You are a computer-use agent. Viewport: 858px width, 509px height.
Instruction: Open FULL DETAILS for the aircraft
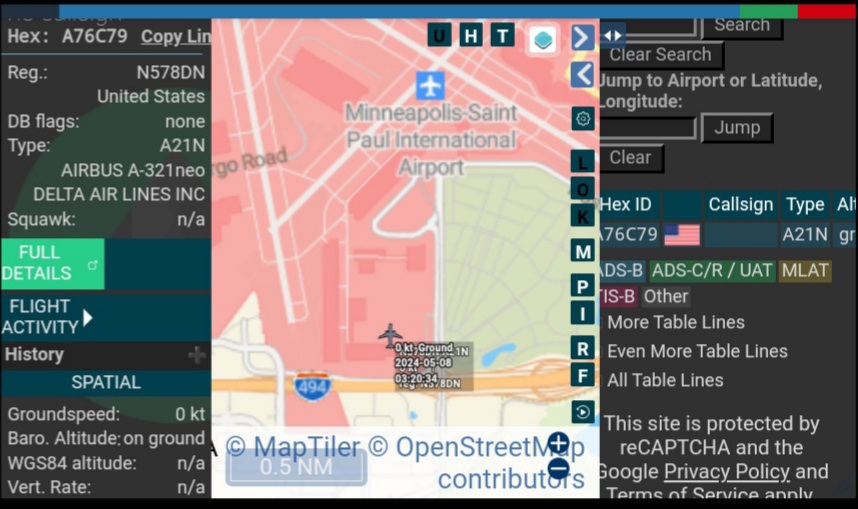(53, 263)
